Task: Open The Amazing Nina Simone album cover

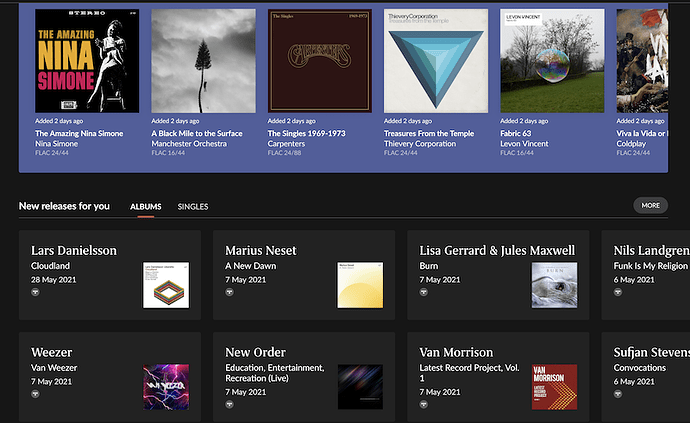Action: pyautogui.click(x=87, y=61)
